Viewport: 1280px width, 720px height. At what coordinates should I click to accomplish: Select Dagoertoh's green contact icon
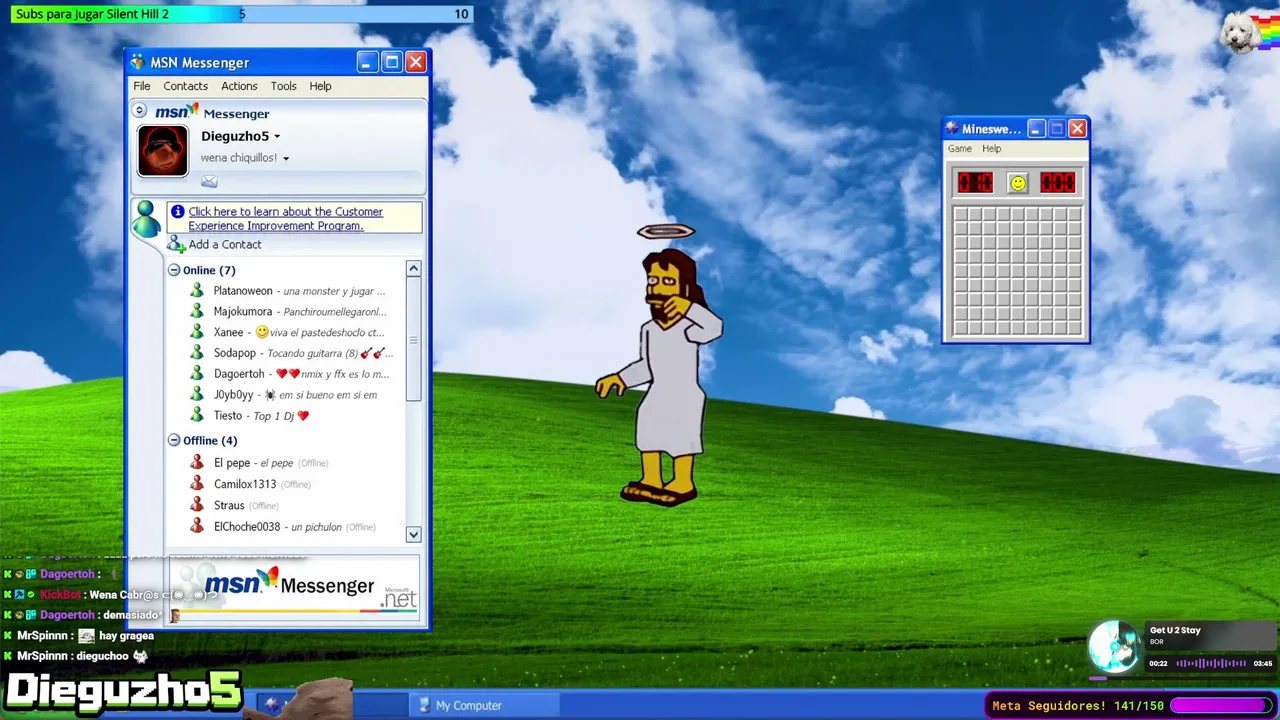[x=197, y=374]
